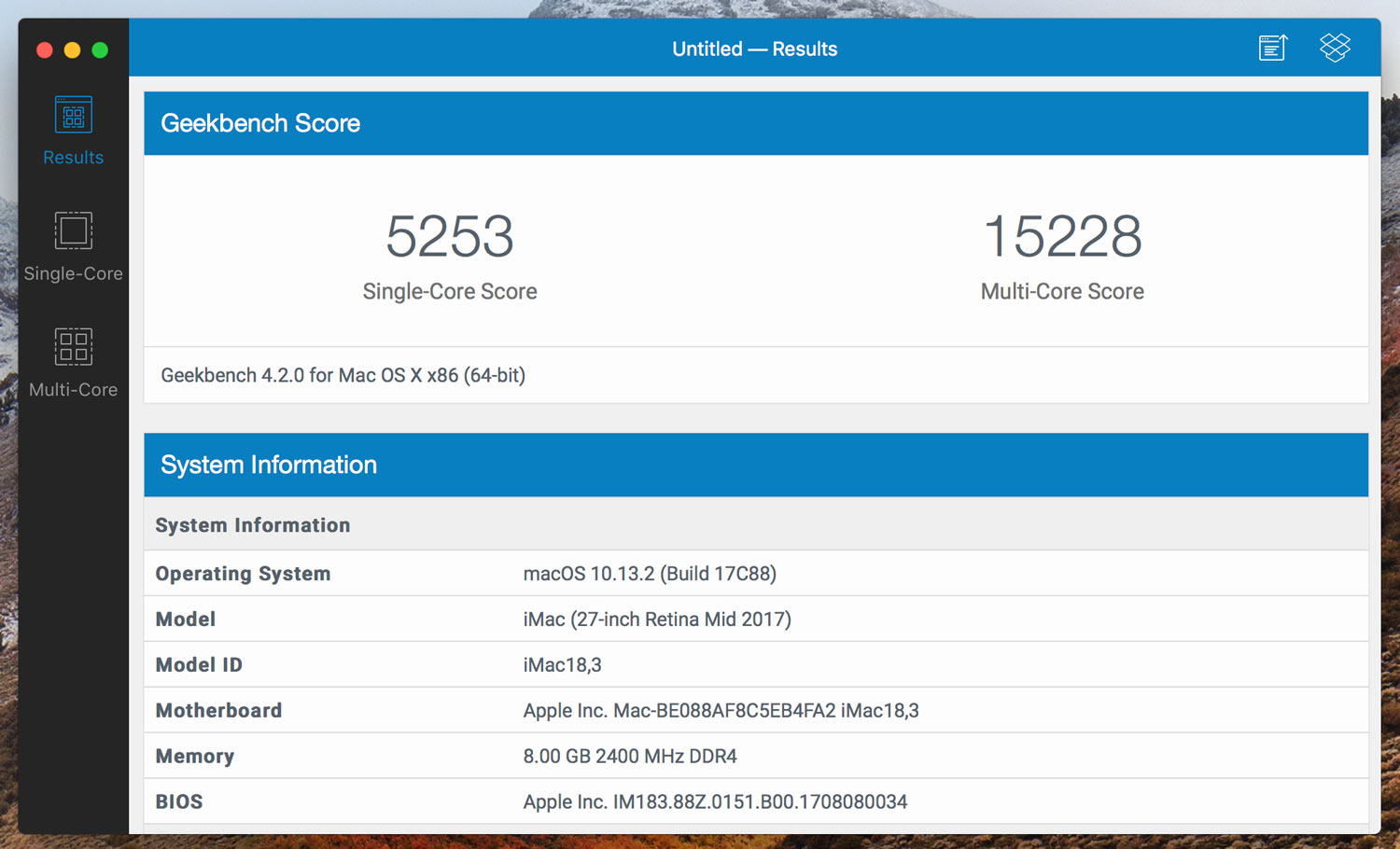Screen dimensions: 1400x849
Task: Click the System Information blue header
Action: 756,465
